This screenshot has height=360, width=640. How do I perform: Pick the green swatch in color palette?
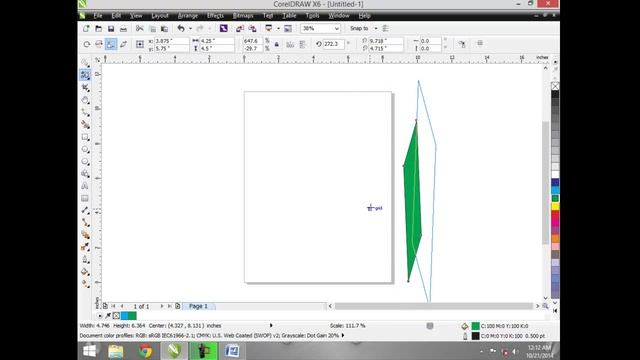[x=555, y=198]
